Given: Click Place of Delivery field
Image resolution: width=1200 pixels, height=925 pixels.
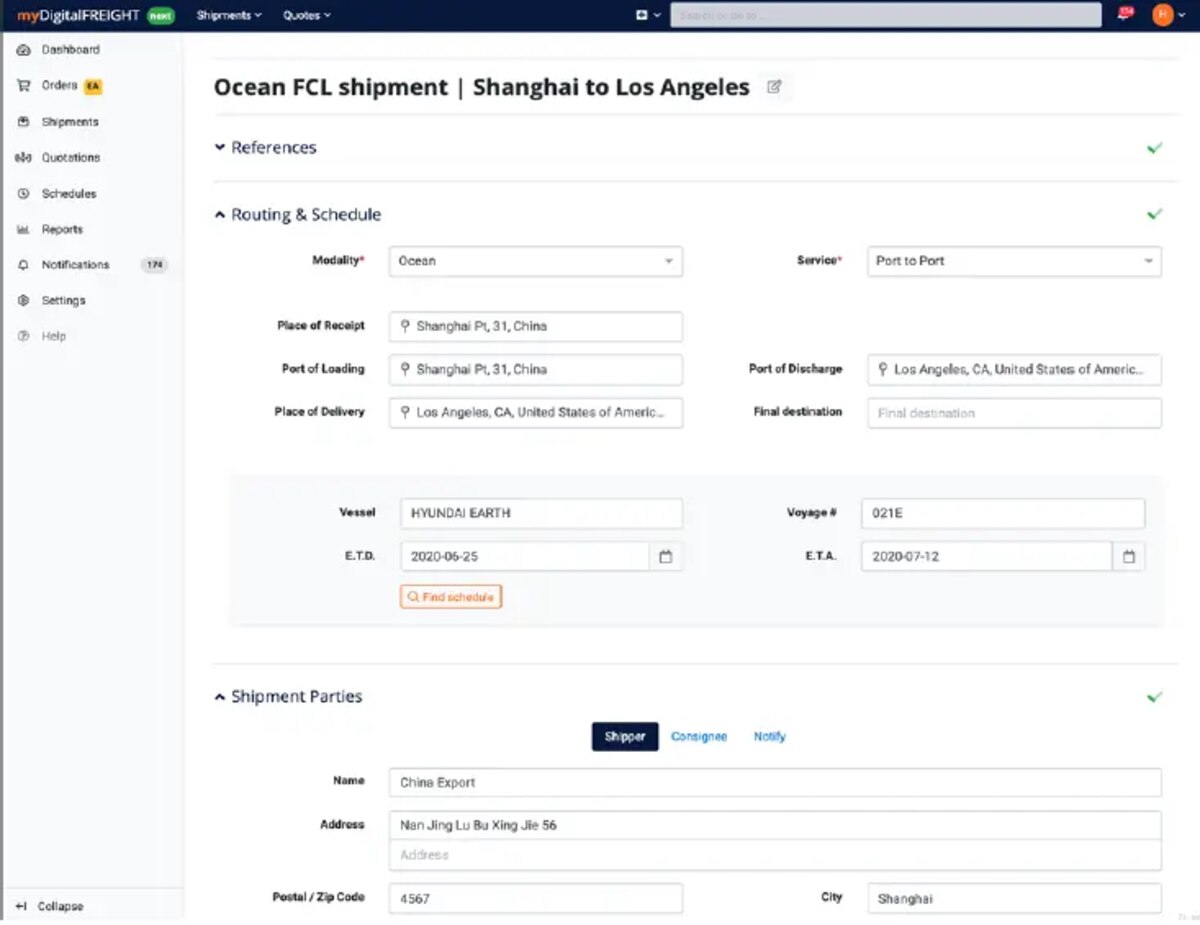Looking at the screenshot, I should click(536, 412).
